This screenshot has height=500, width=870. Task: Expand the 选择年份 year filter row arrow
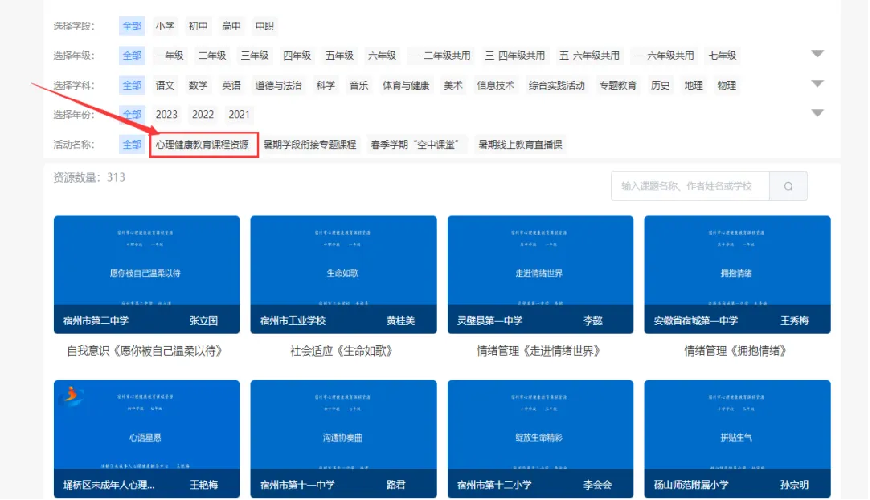[x=817, y=113]
